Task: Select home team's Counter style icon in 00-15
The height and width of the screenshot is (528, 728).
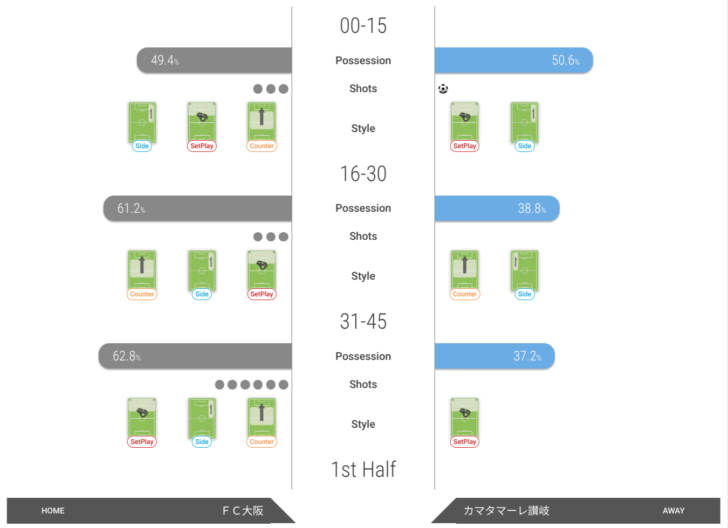Action: coord(261,124)
